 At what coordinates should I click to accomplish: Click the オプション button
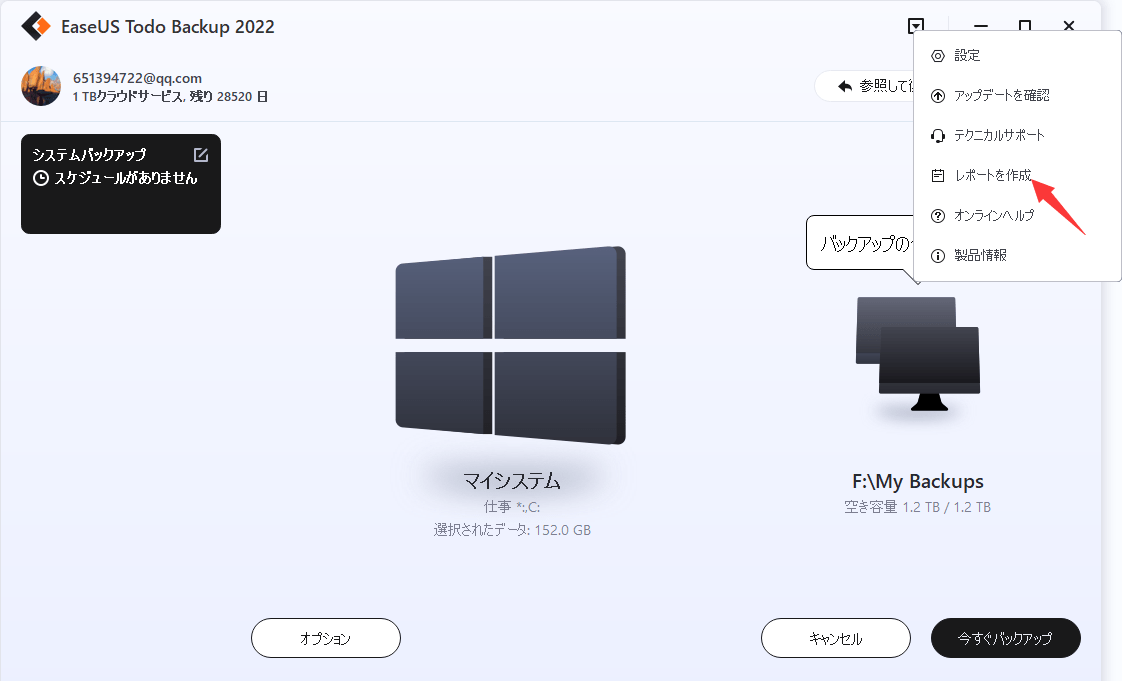(x=326, y=638)
